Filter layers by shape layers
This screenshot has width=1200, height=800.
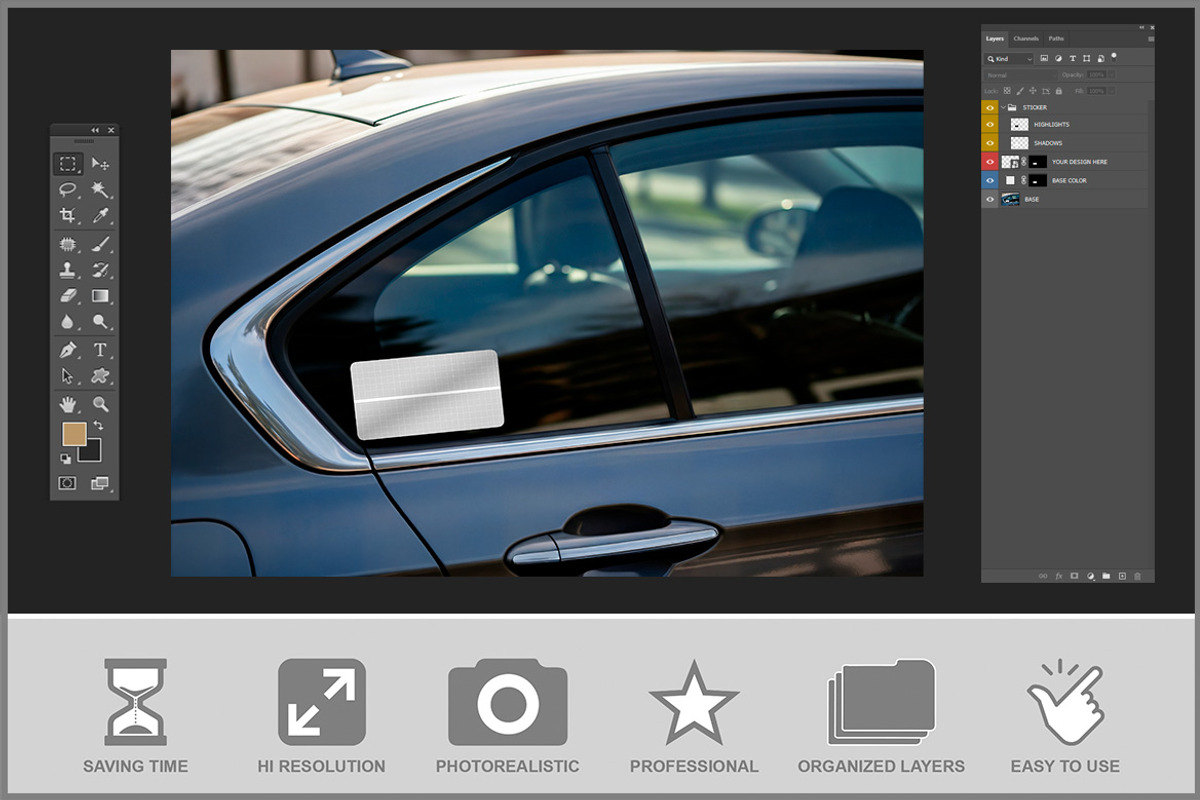1087,58
